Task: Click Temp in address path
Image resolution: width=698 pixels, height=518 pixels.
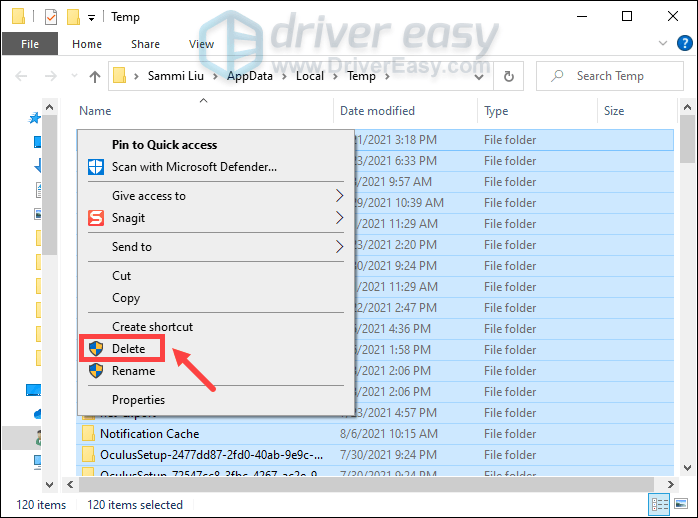Action: [x=361, y=76]
